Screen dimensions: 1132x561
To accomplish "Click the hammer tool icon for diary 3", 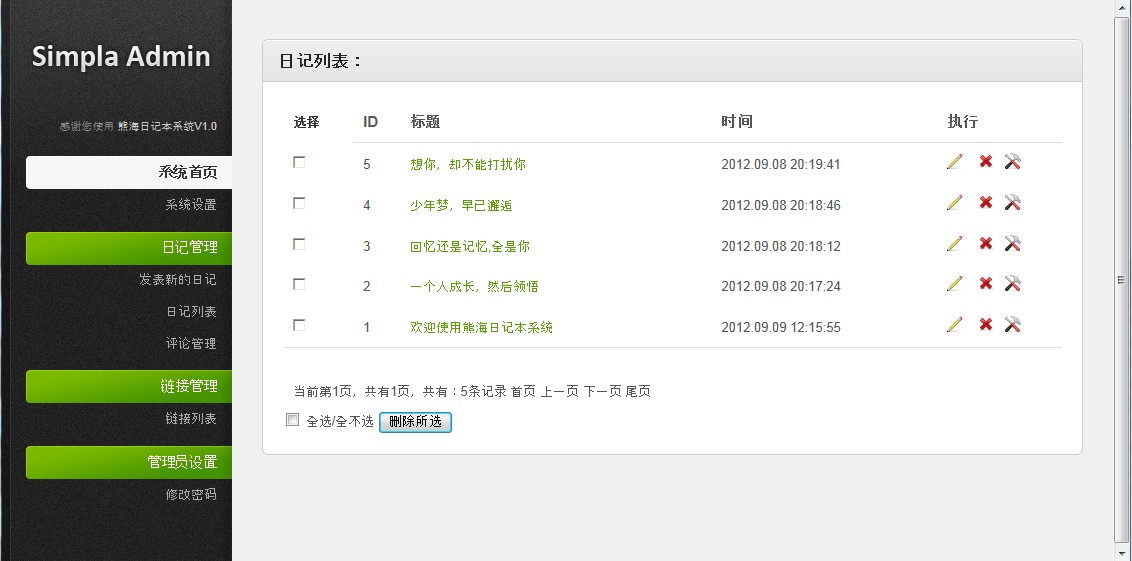I will 1012,244.
